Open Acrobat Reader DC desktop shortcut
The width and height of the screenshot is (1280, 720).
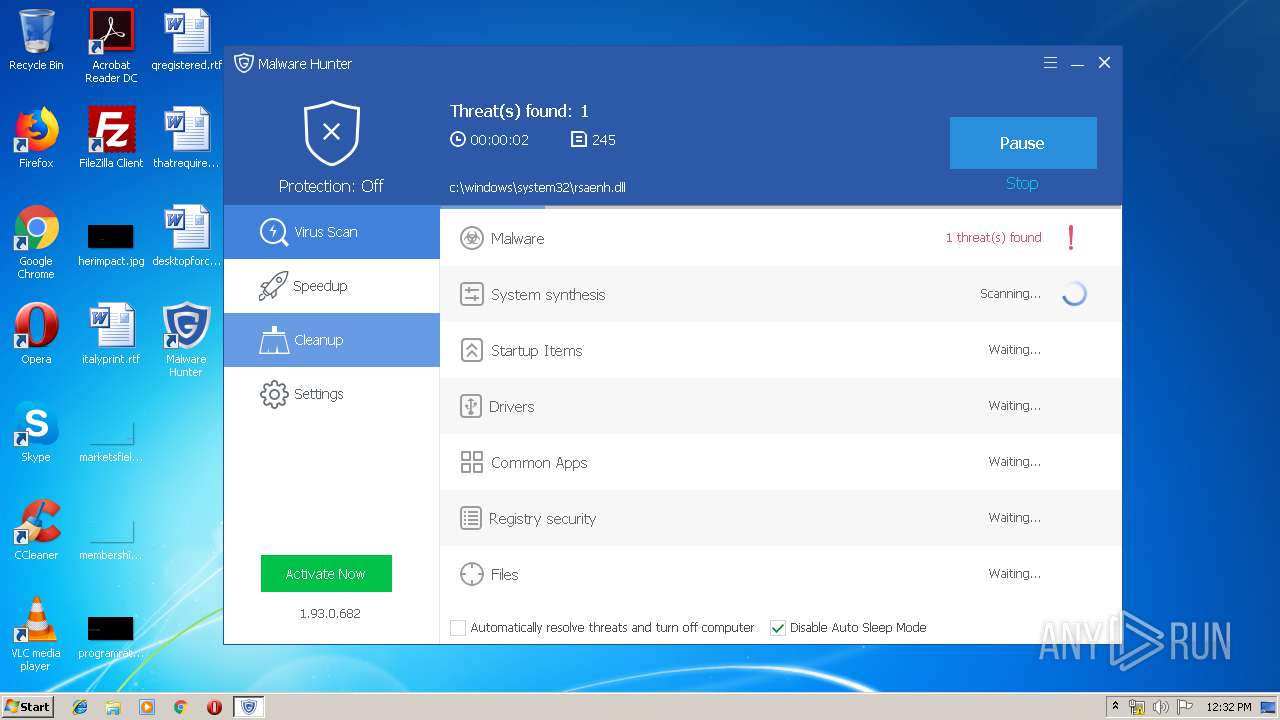tap(111, 46)
